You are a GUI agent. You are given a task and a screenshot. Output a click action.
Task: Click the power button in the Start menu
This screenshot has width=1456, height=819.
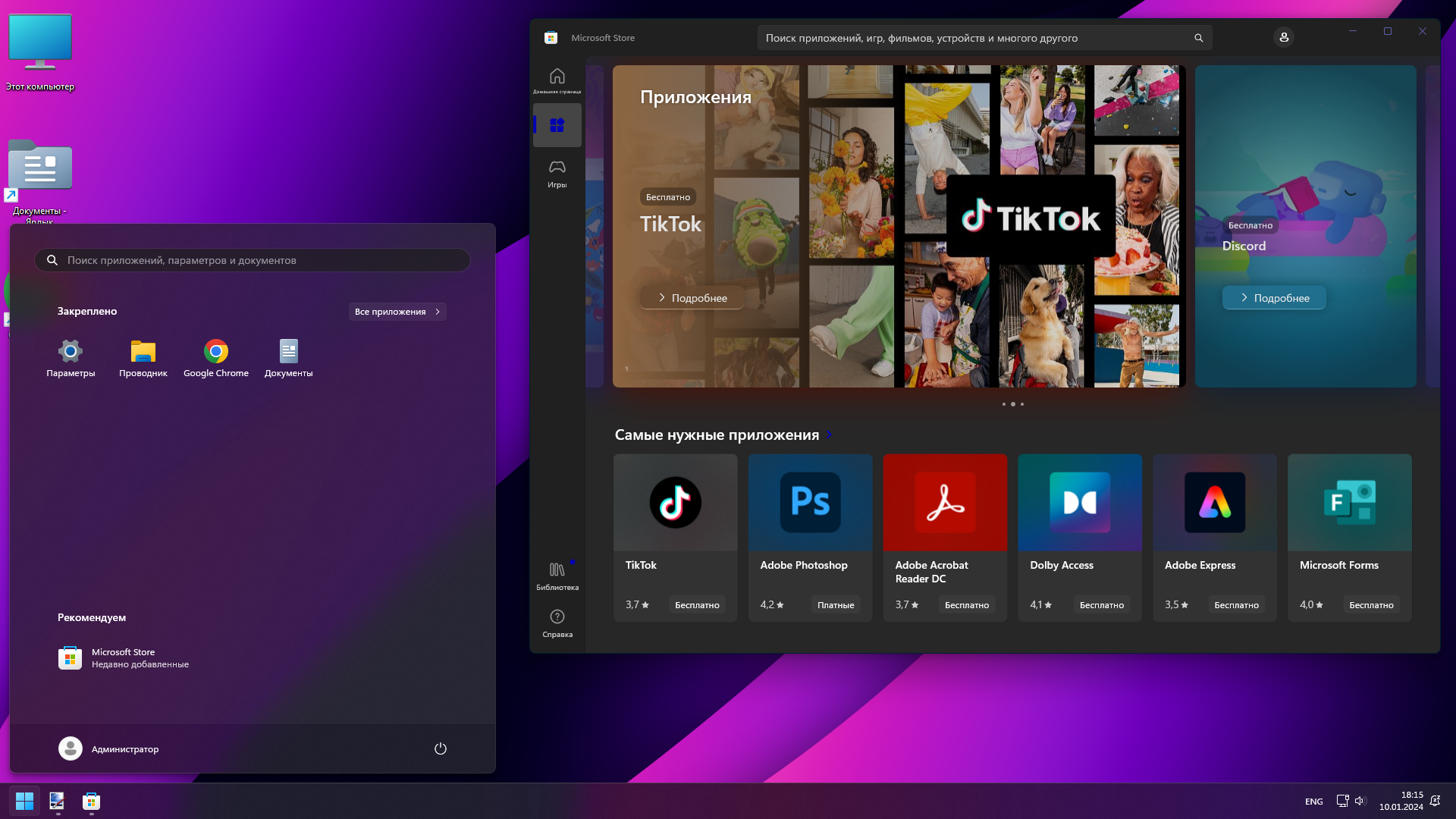click(x=440, y=748)
